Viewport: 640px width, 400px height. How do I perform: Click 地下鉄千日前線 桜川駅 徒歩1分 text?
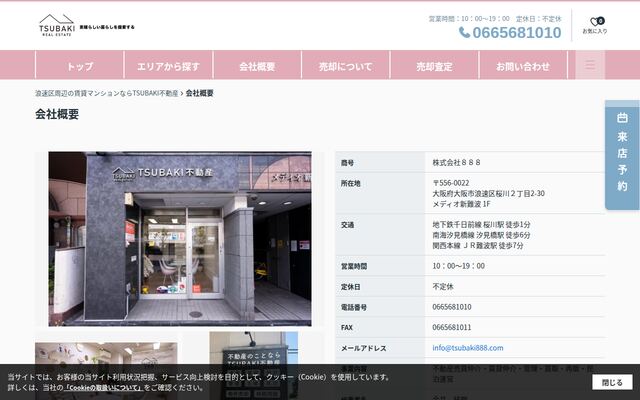482,224
